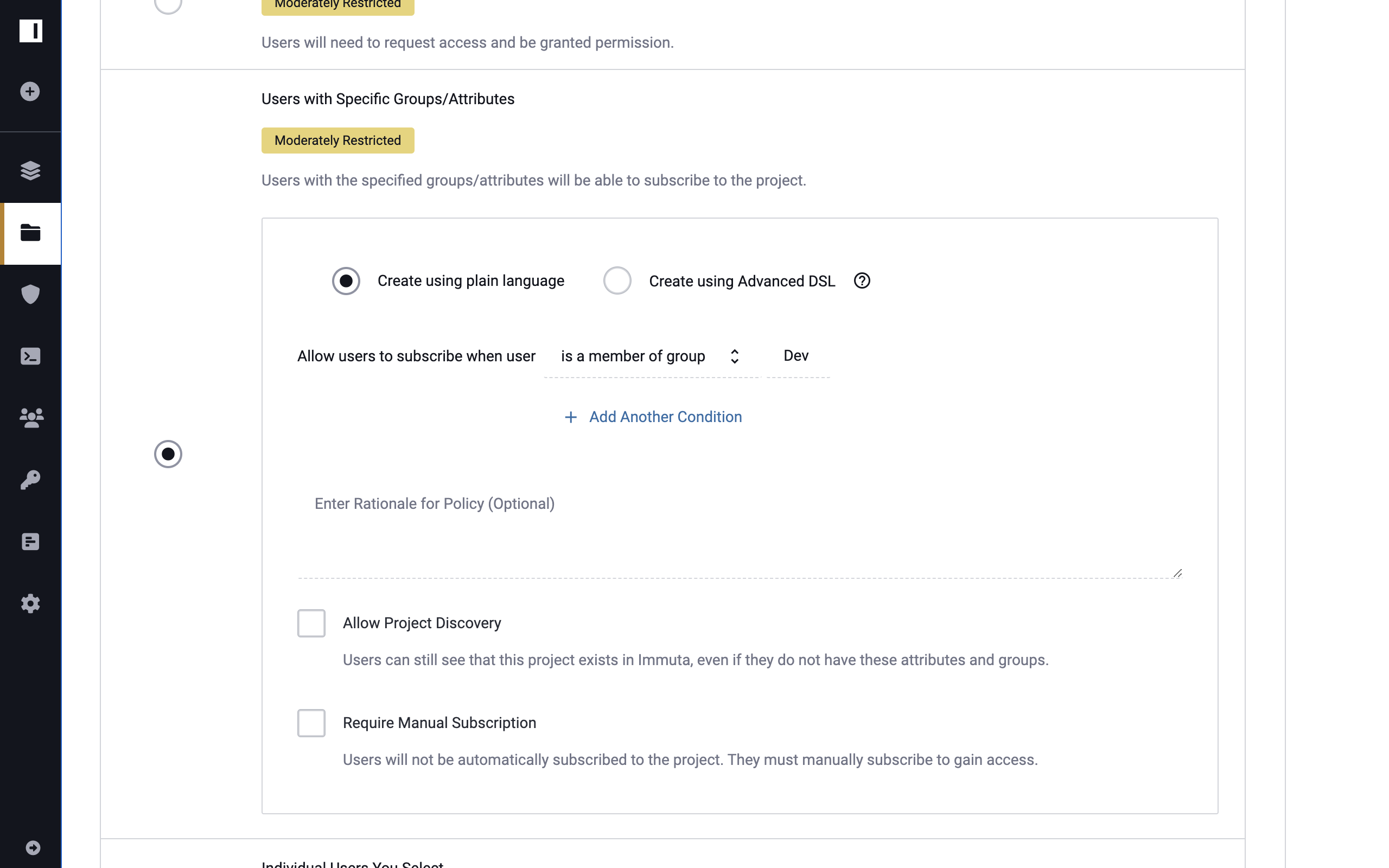Enable Require Manual Subscription checkbox
Image resolution: width=1389 pixels, height=868 pixels.
[x=311, y=722]
